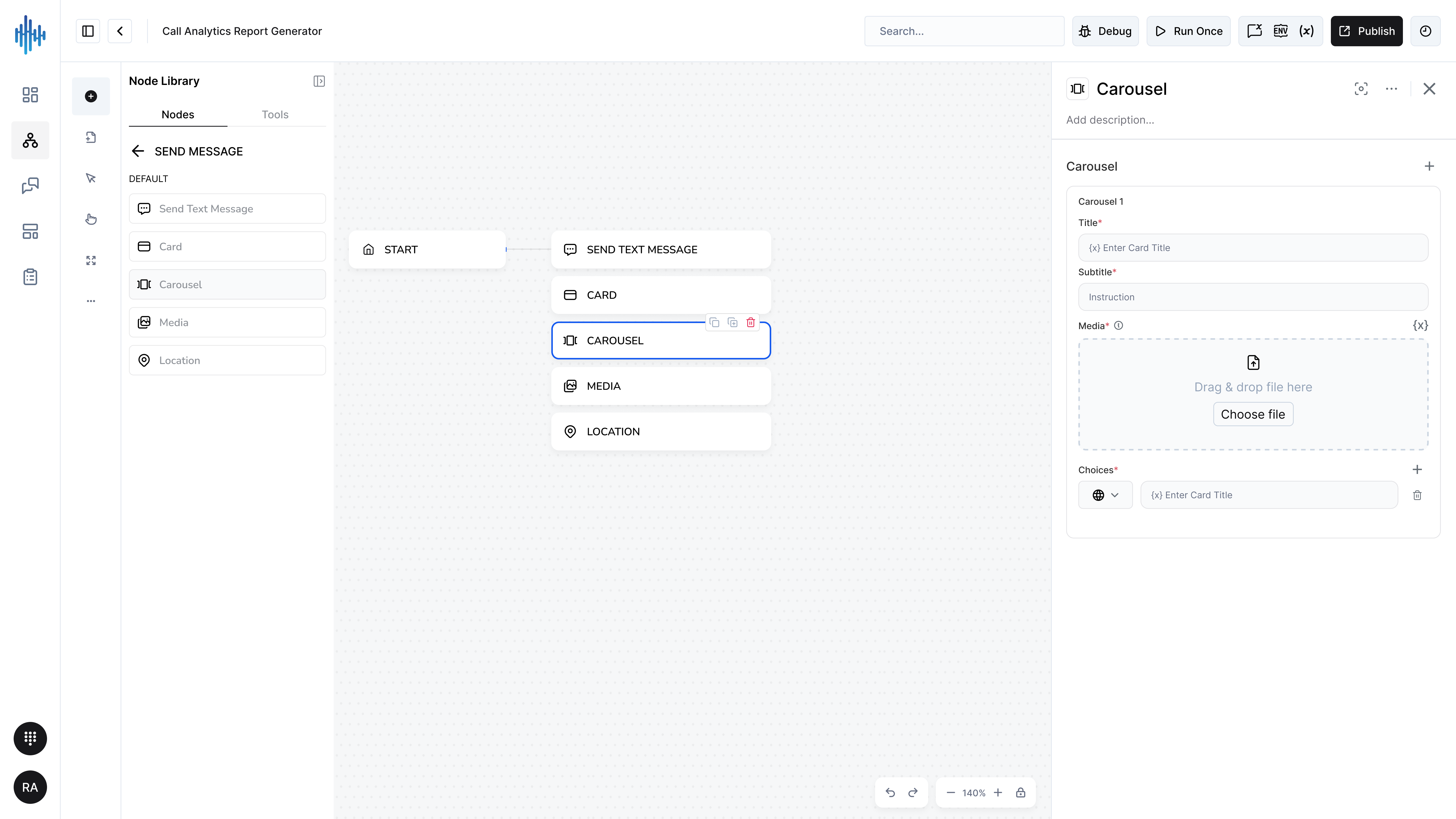
Task: Click Add description field
Action: click(1110, 120)
